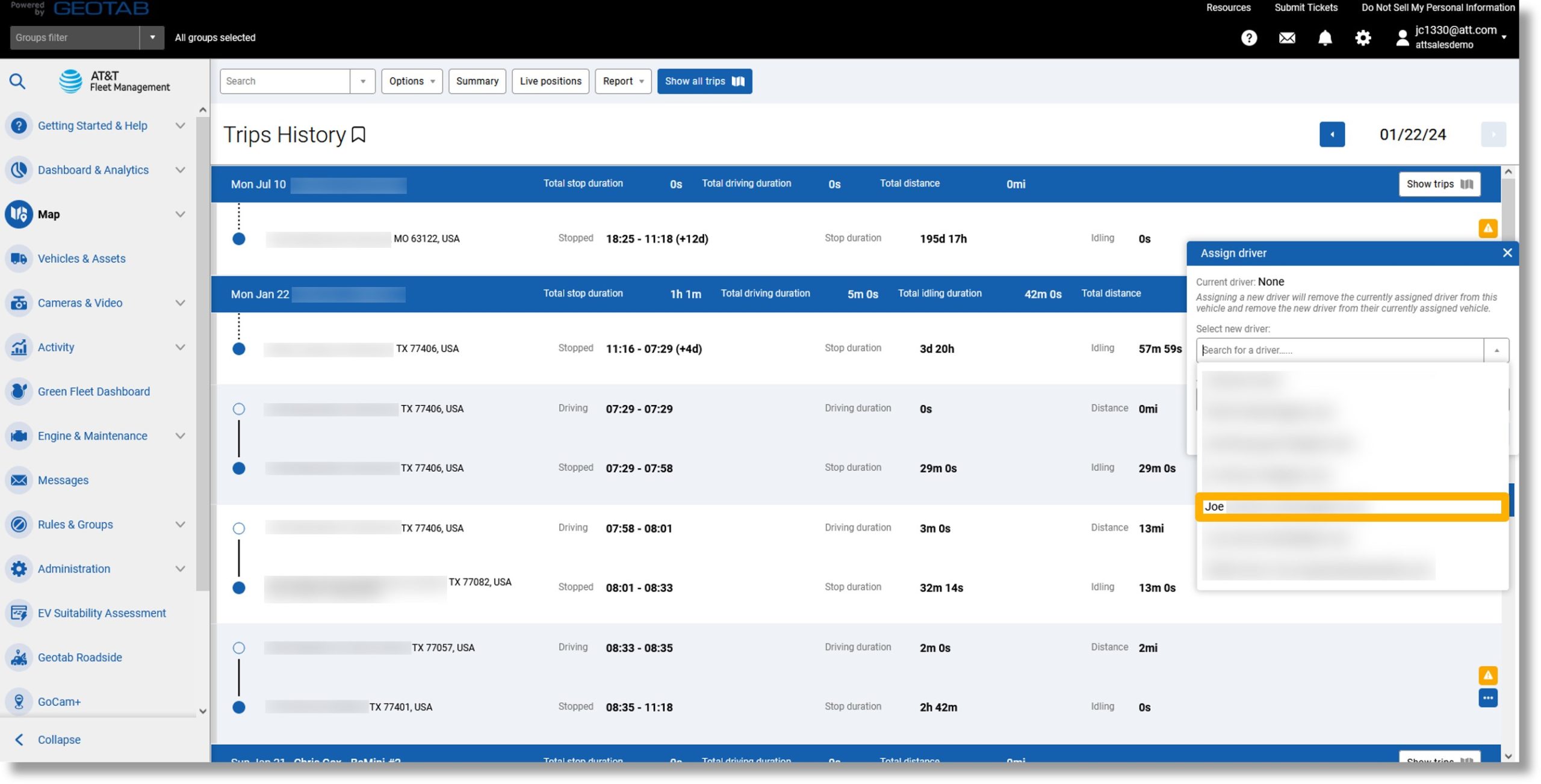Image resolution: width=1541 pixels, height=784 pixels.
Task: Click warning icon on Mon Jul 10 row
Action: point(1488,228)
